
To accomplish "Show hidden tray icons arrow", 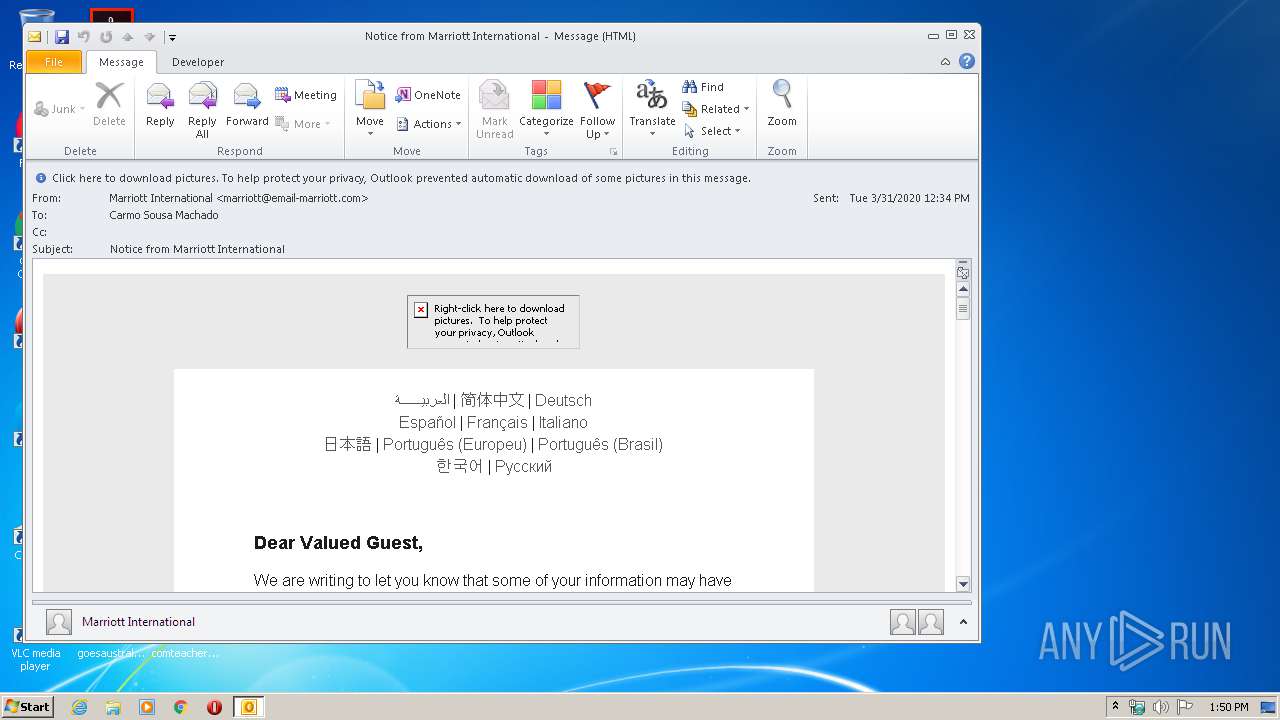I will click(x=1115, y=706).
